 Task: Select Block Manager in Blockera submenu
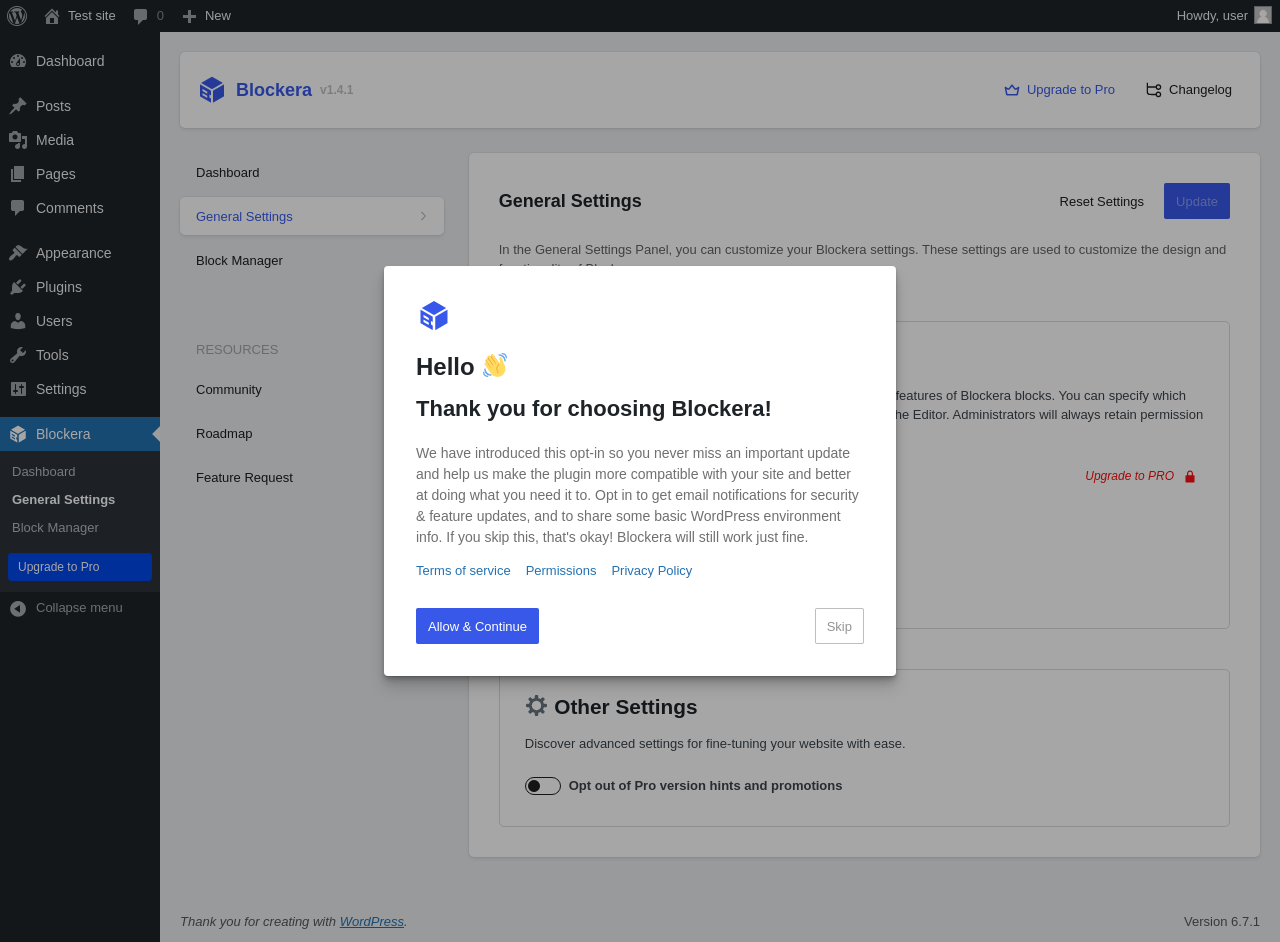point(55,527)
